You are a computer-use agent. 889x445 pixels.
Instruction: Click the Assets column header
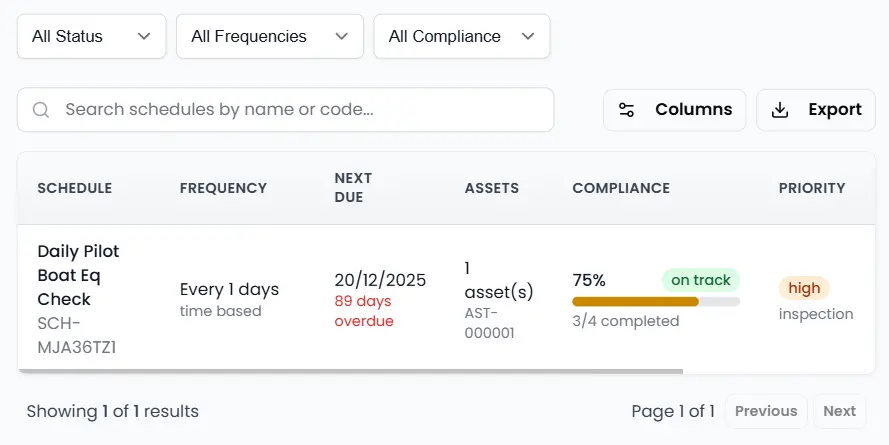492,188
